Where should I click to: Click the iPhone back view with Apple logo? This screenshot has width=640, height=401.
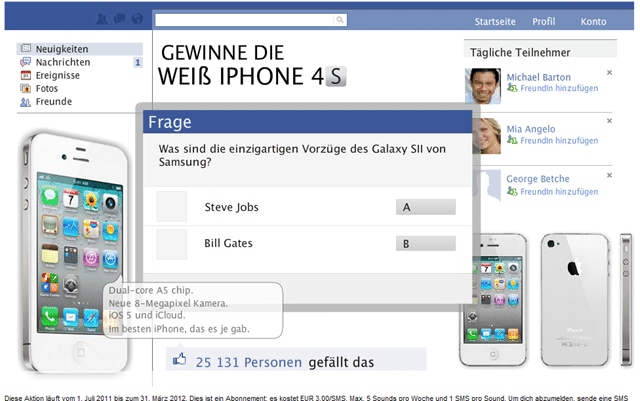point(574,300)
